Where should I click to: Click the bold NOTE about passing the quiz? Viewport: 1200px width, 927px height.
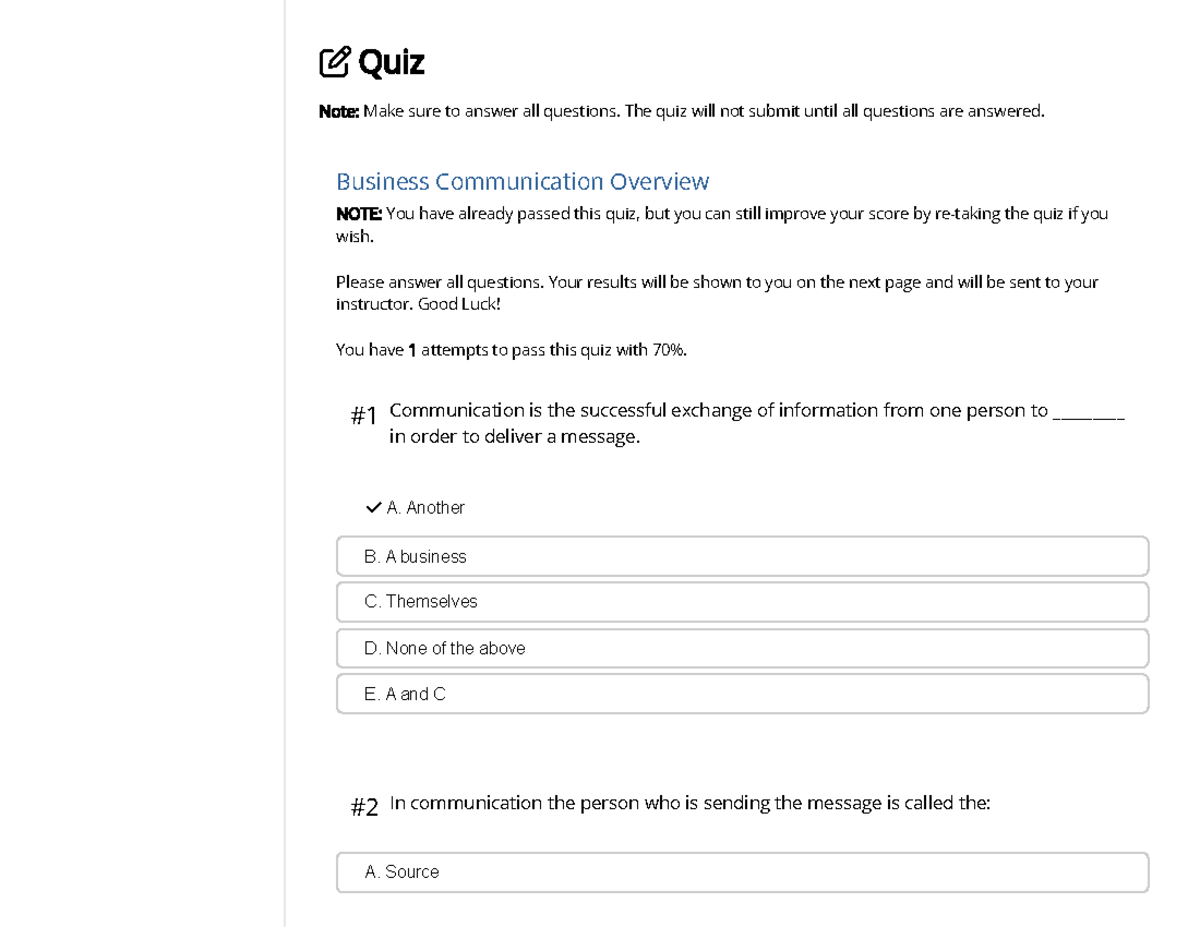(358, 213)
